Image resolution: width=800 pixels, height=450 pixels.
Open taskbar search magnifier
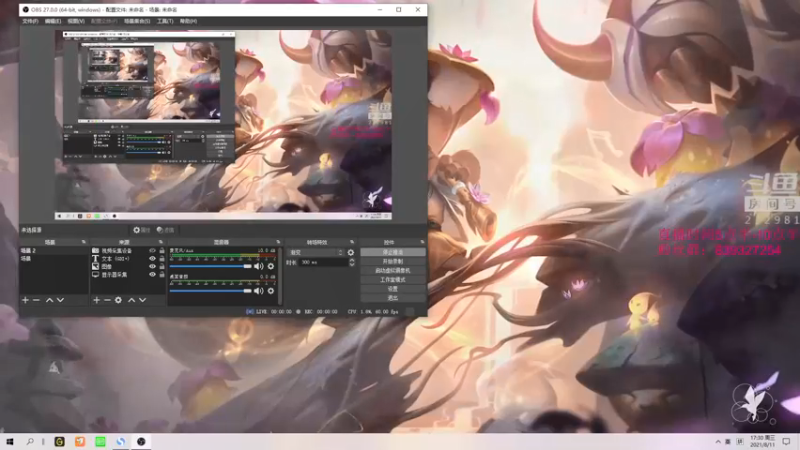click(30, 441)
